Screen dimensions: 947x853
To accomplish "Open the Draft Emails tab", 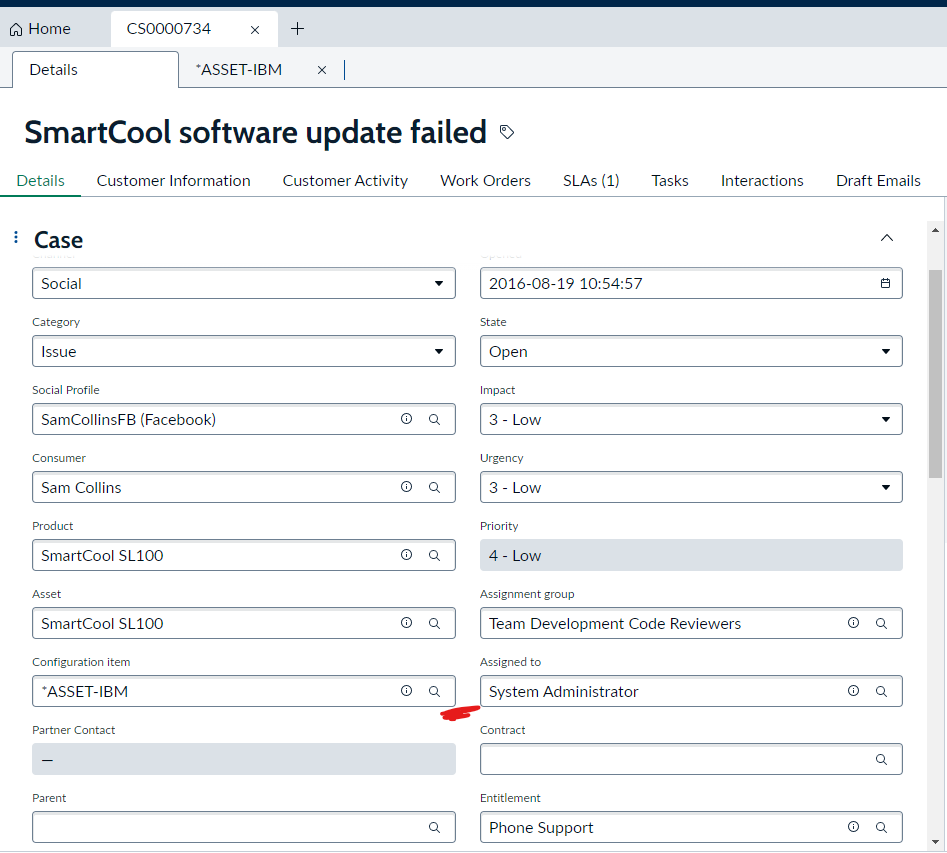I will (878, 181).
